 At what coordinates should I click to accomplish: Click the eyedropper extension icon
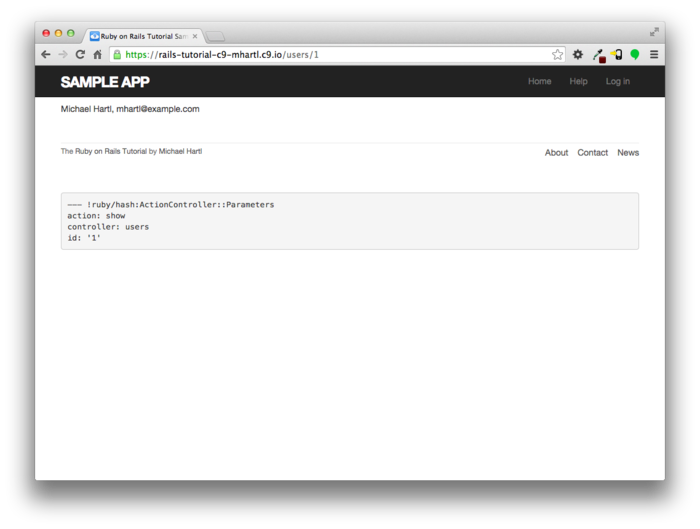click(x=598, y=55)
